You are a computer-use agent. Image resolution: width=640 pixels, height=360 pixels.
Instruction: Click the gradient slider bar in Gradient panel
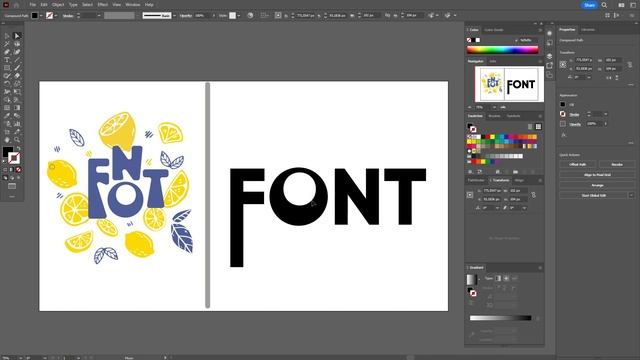(500, 318)
